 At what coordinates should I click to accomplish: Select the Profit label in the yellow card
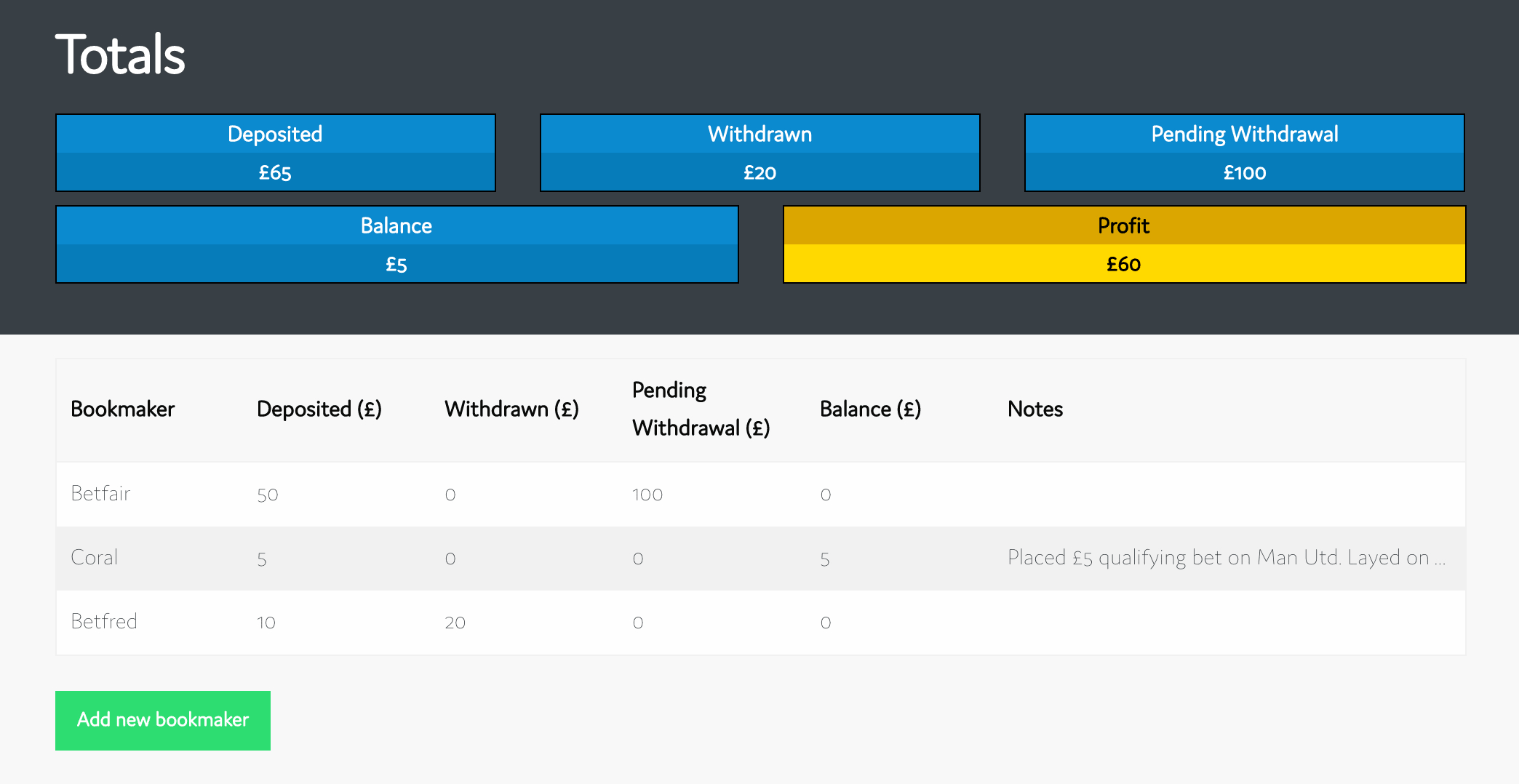(x=1123, y=225)
